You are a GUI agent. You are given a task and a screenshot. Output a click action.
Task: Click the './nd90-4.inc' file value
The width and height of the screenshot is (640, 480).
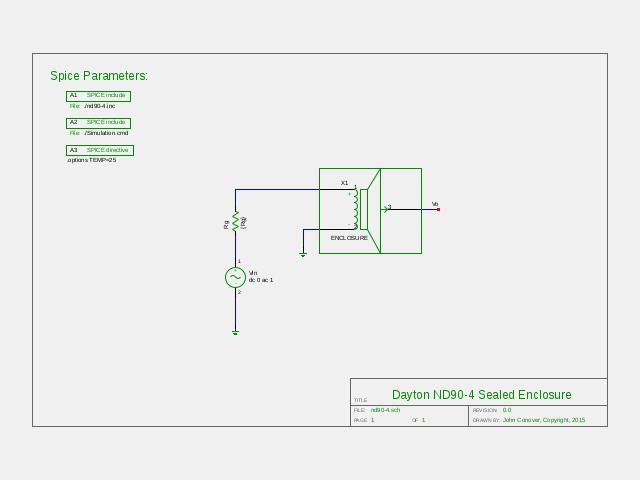[100, 106]
